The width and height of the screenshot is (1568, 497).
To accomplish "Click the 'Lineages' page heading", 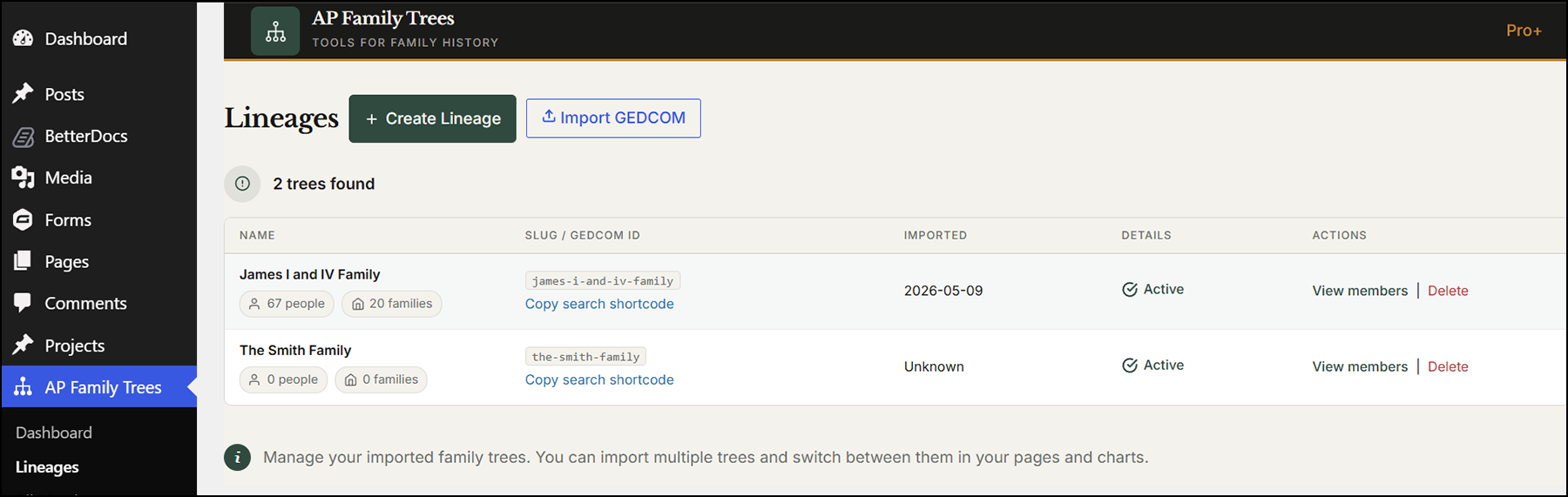I will 281,118.
